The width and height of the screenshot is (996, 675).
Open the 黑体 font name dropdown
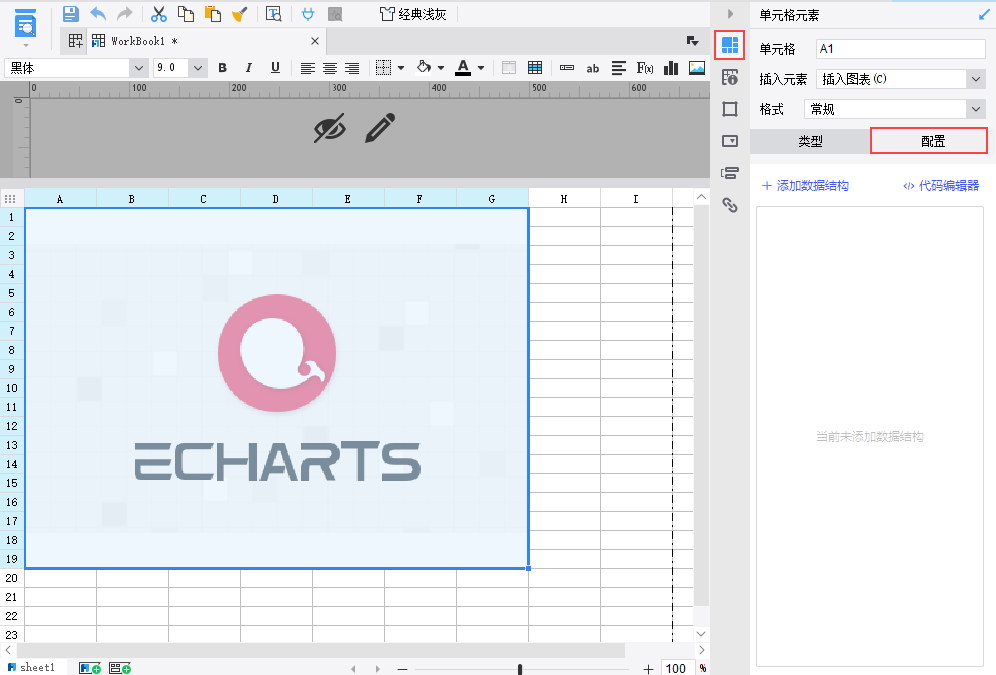pos(138,68)
